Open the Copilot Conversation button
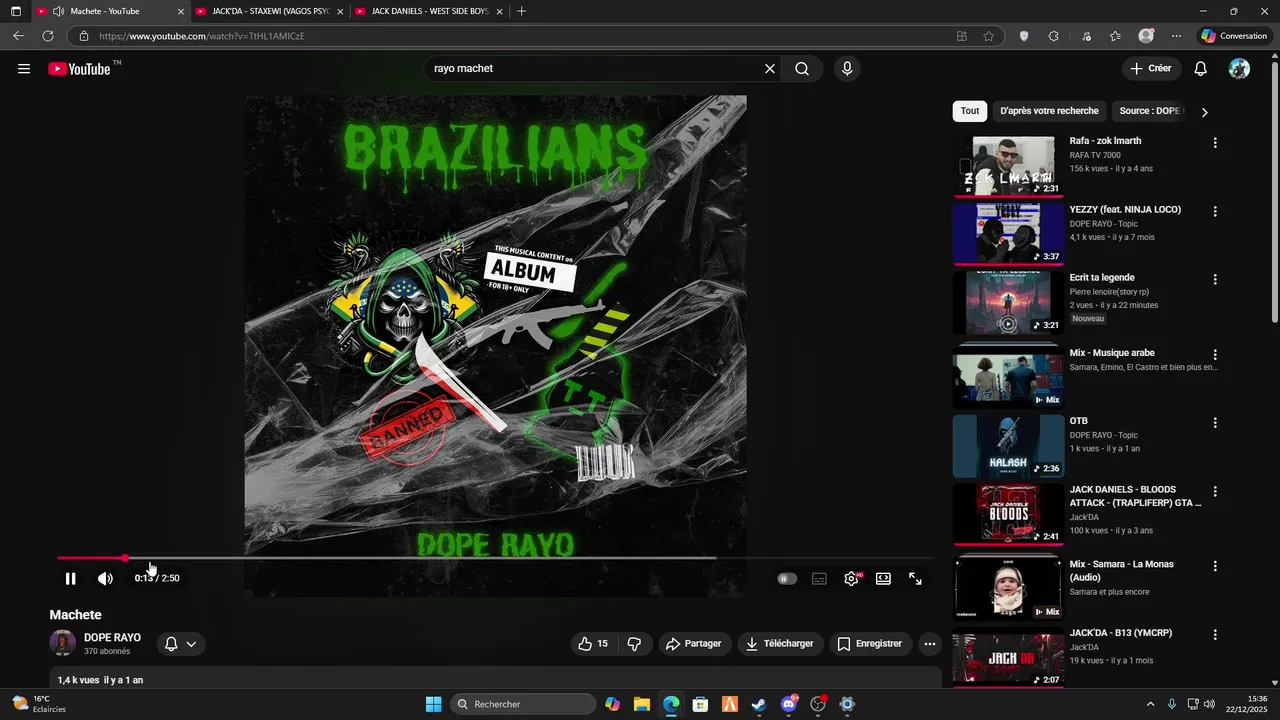Viewport: 1280px width, 720px height. point(1234,36)
